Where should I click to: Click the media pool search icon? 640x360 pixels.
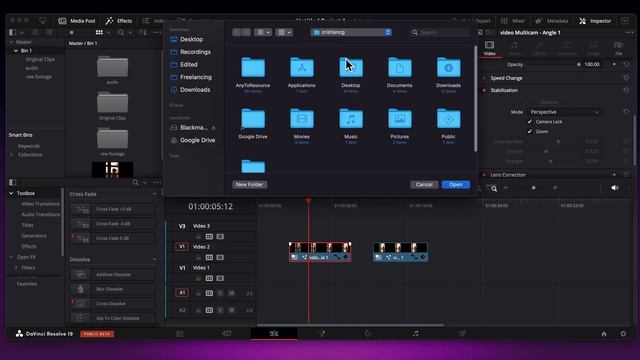[121, 32]
